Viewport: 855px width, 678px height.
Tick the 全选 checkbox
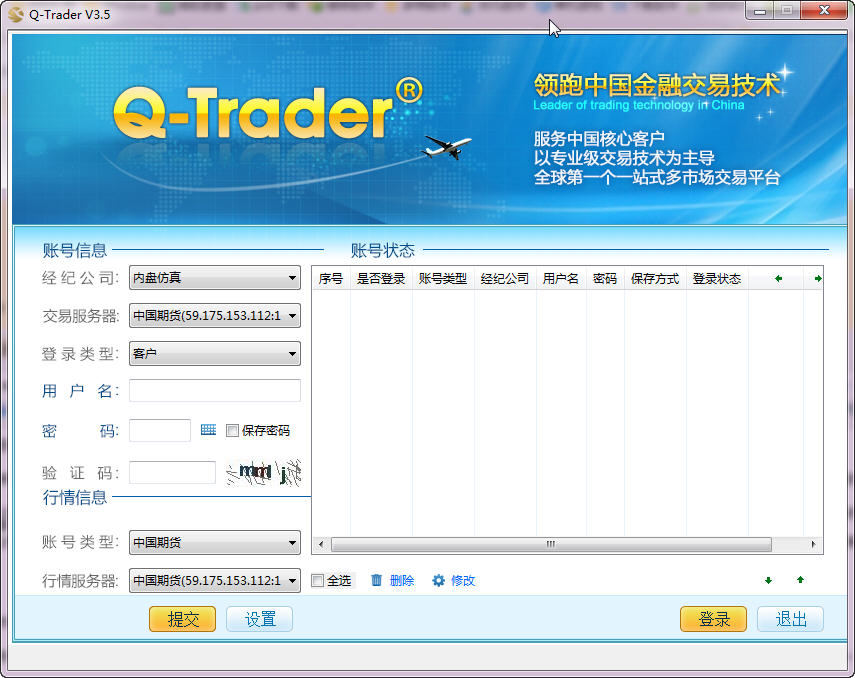[x=317, y=580]
